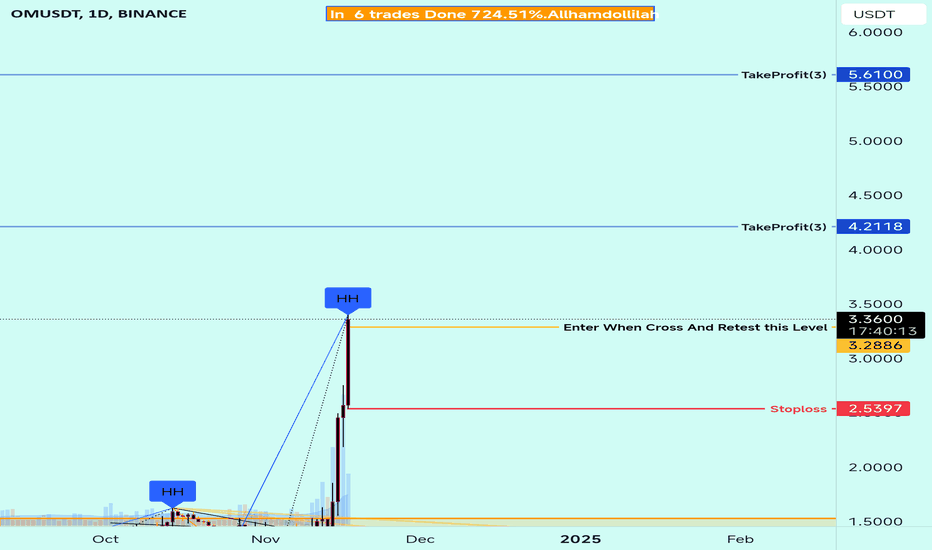Click the 4.0000 price axis label
This screenshot has width=932, height=550.
876,250
